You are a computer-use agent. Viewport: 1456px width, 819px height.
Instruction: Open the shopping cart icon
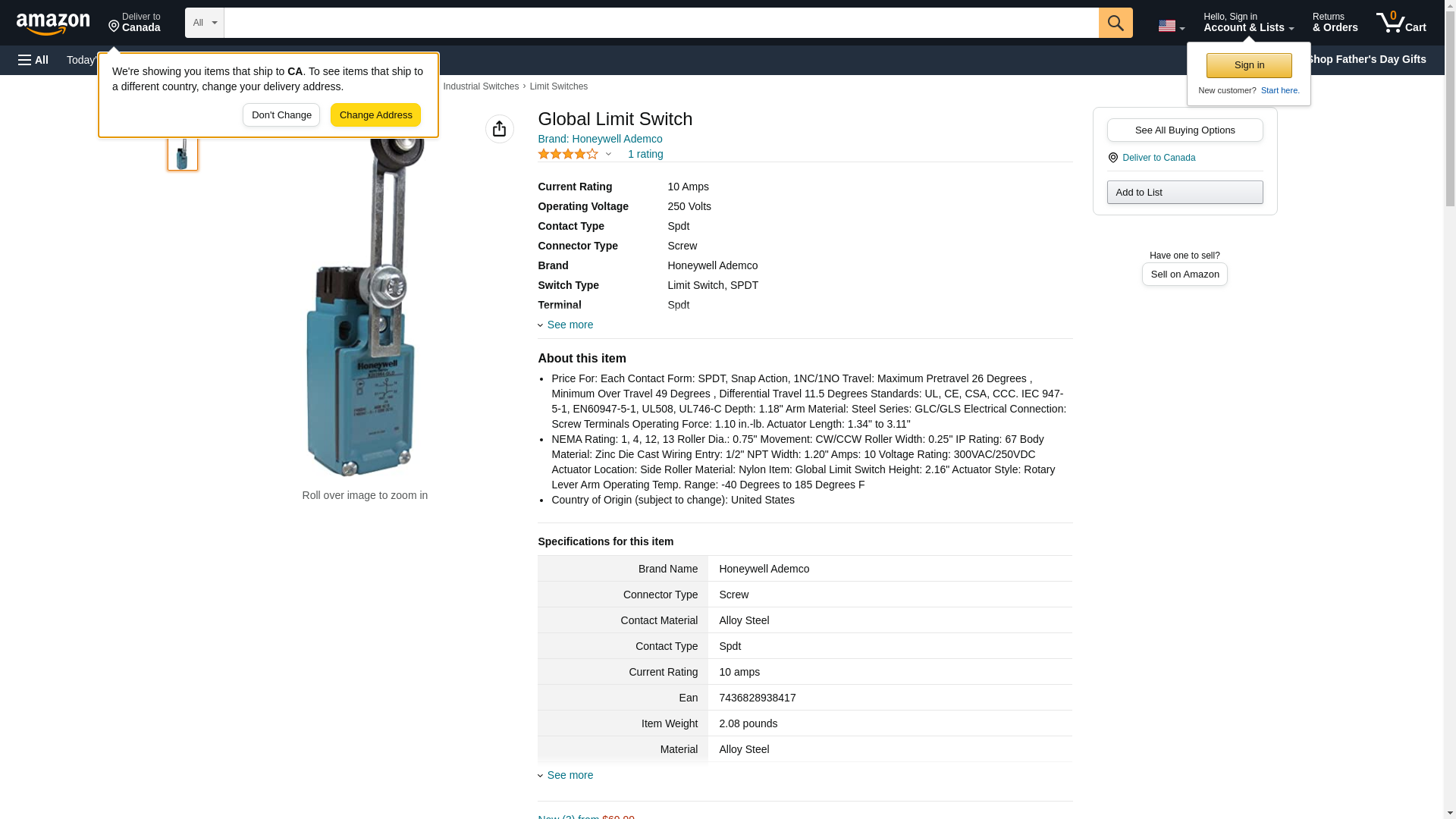[x=1401, y=23]
